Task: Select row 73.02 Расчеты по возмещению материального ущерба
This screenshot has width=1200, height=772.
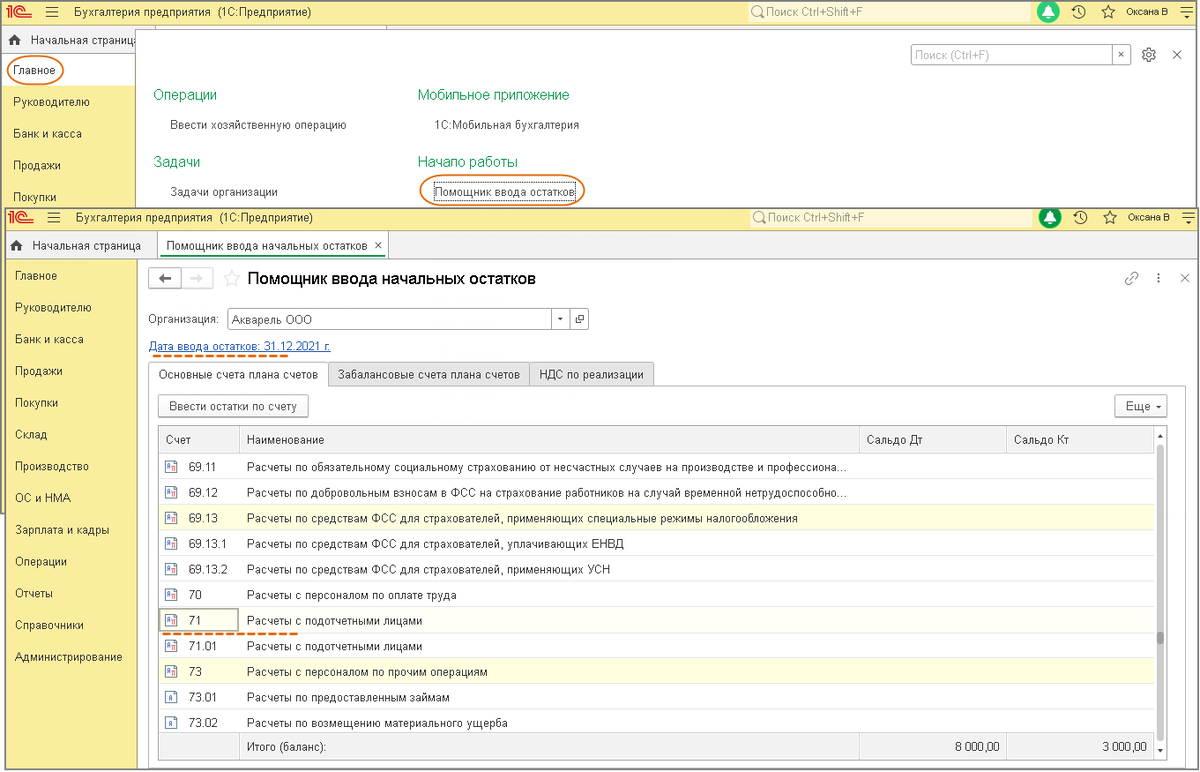Action: tap(657, 723)
